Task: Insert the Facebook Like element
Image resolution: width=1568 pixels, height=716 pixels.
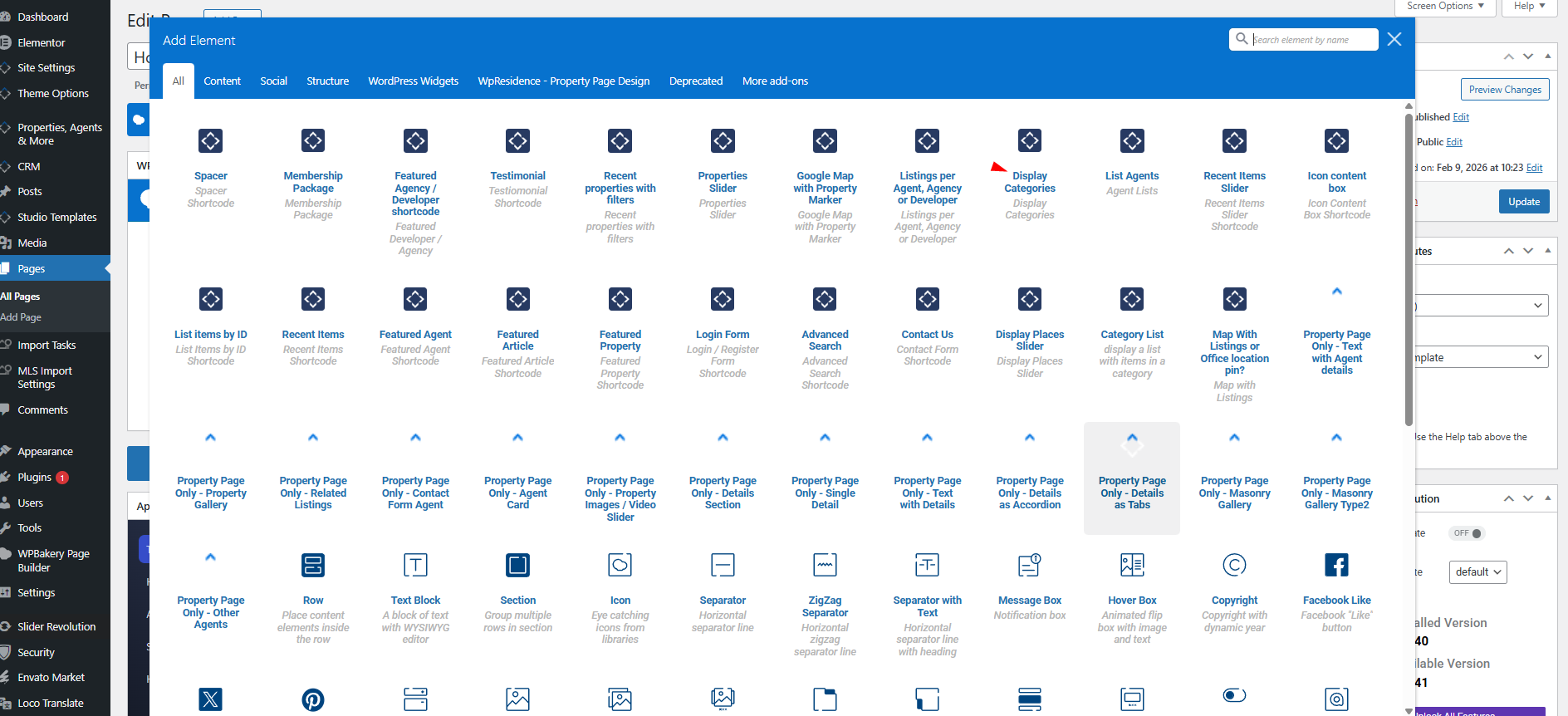Action: point(1336,566)
